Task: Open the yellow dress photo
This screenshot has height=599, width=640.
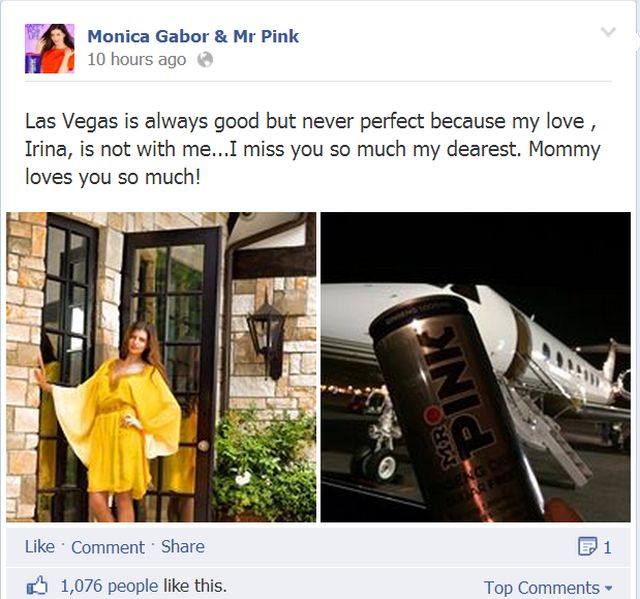Action: pos(161,367)
